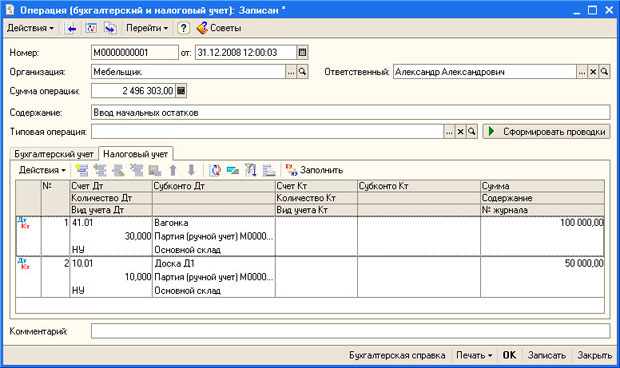Click the help question mark icon
The width and height of the screenshot is (620, 368).
pyautogui.click(x=183, y=28)
